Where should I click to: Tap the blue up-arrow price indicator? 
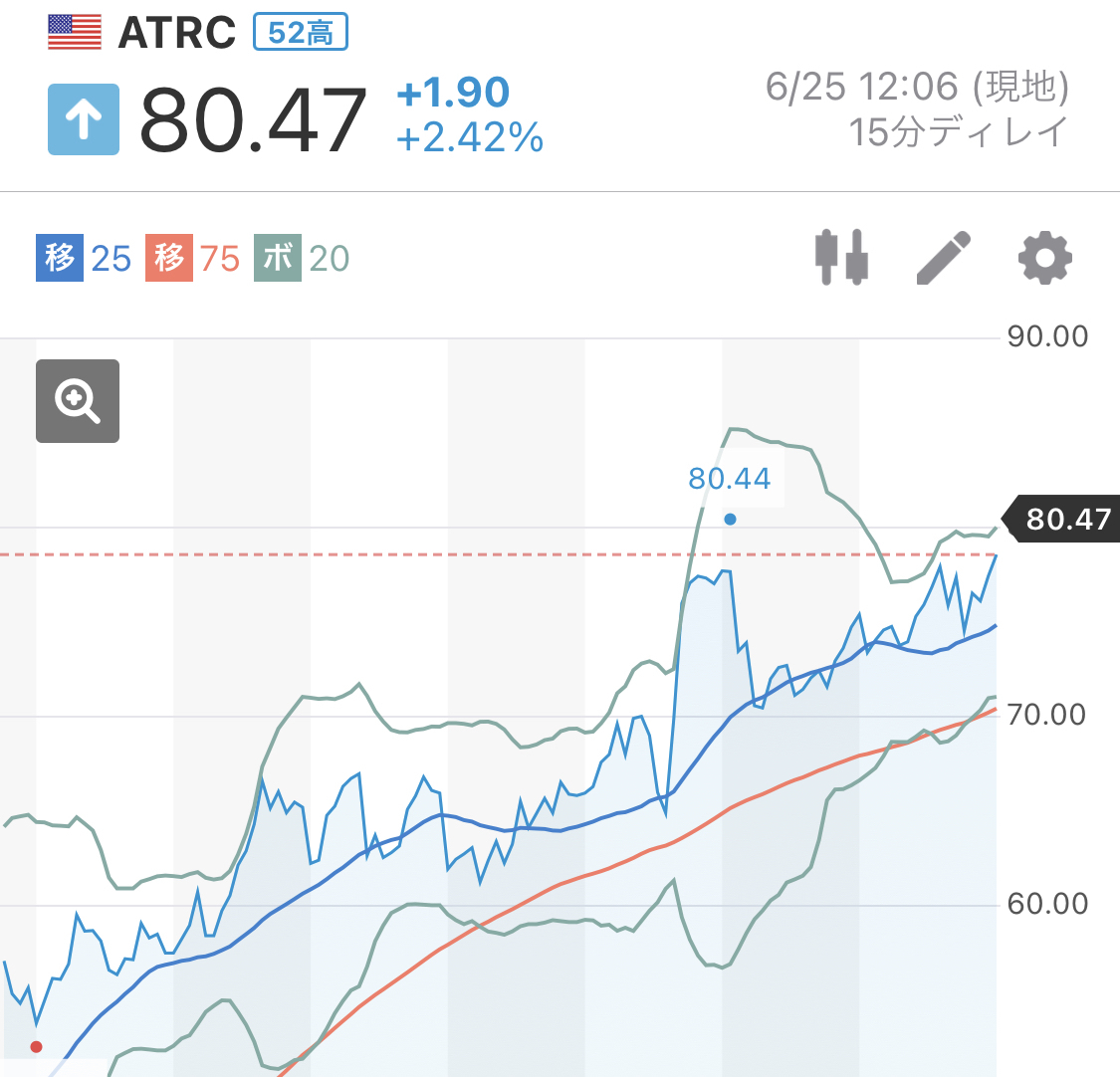[84, 119]
